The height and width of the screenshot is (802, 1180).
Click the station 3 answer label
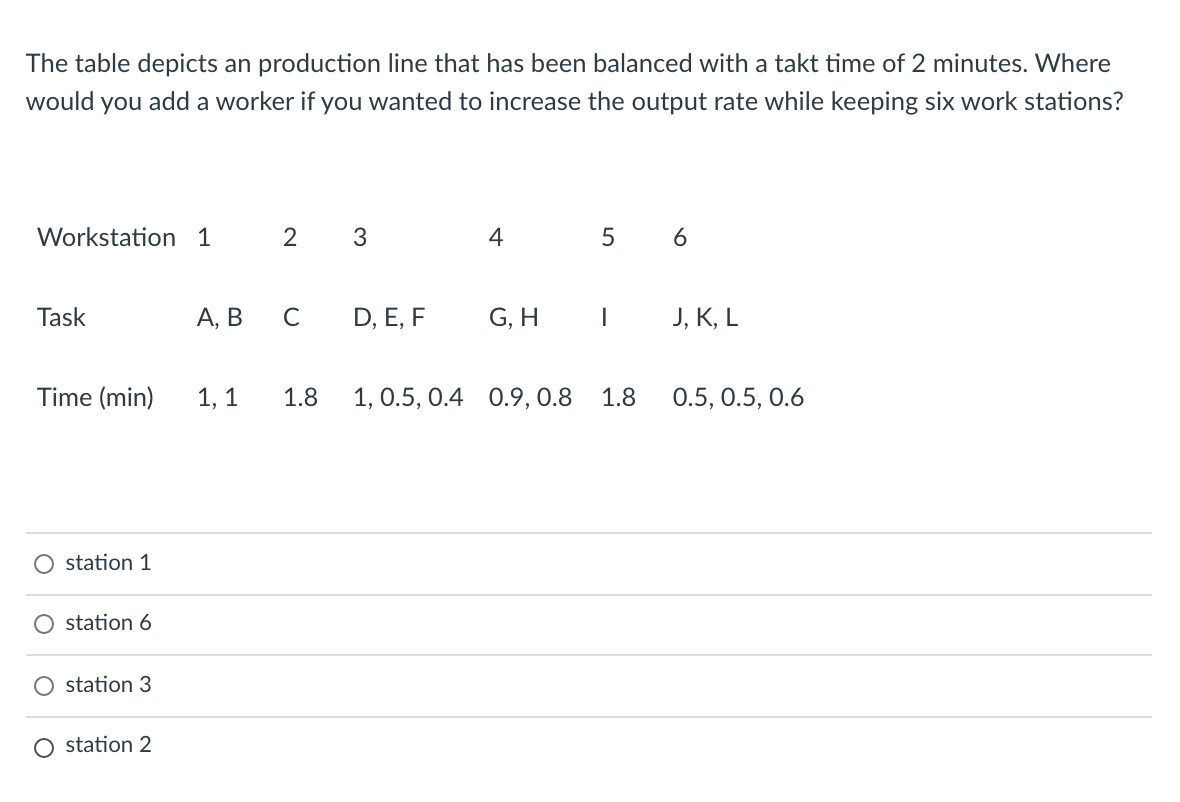(x=108, y=685)
